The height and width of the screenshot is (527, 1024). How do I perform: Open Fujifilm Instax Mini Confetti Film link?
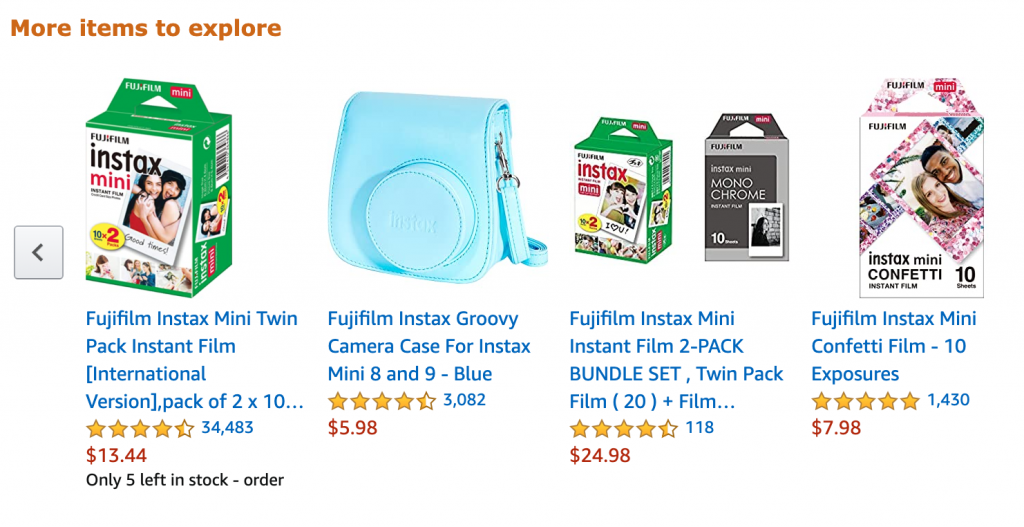(894, 346)
